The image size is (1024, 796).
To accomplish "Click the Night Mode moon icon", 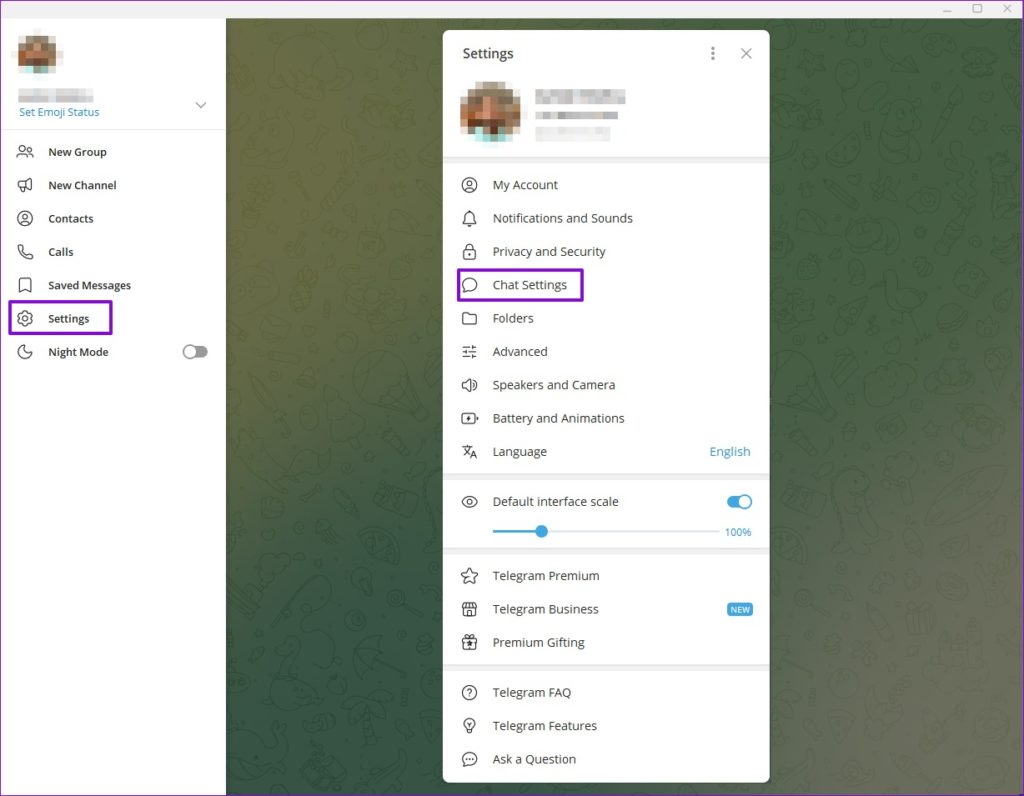I will pos(25,352).
